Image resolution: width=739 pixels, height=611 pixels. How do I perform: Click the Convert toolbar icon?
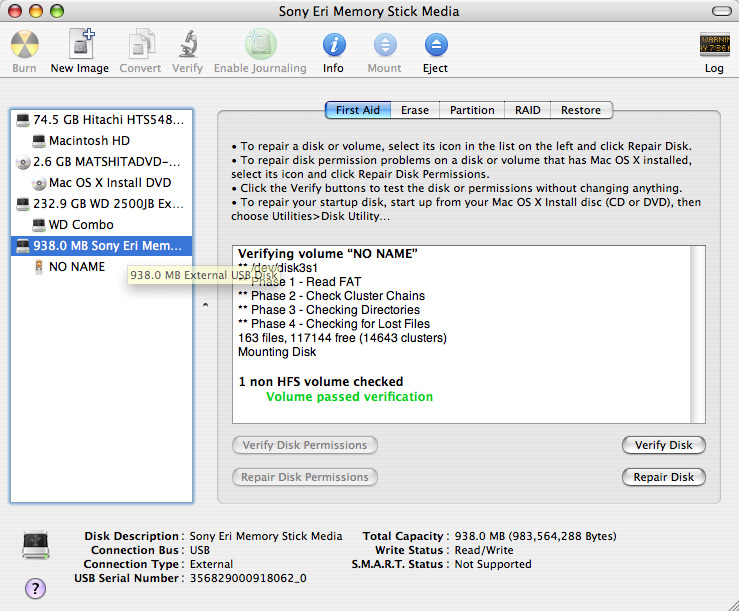click(x=140, y=46)
